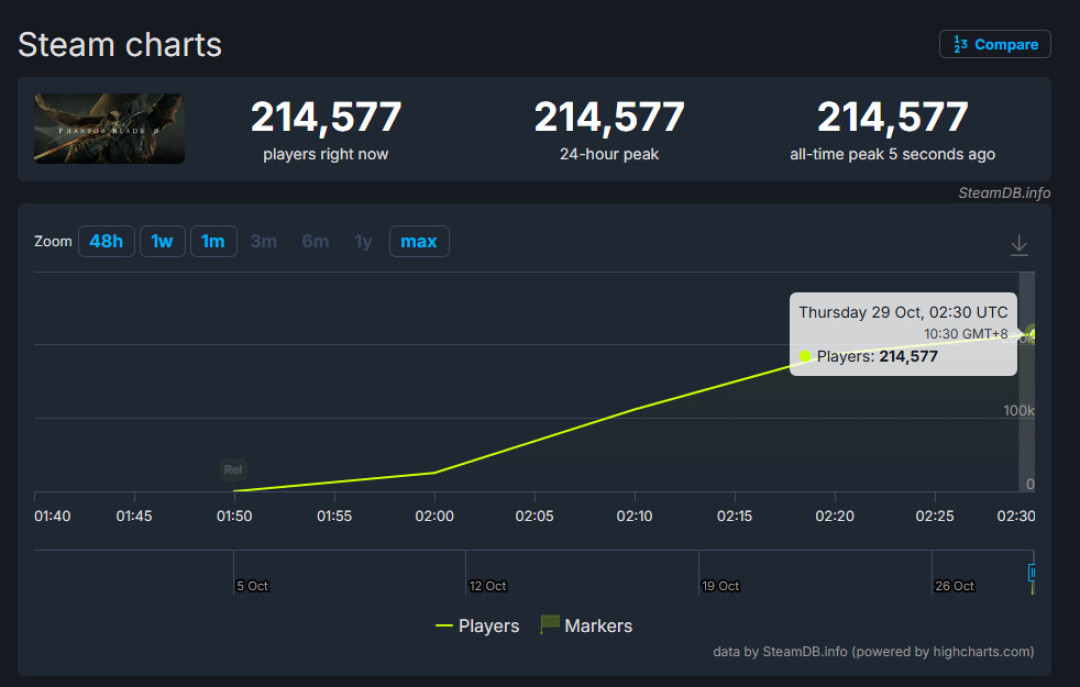Toggle the Players series in legend
This screenshot has width=1080, height=687.
[x=477, y=626]
